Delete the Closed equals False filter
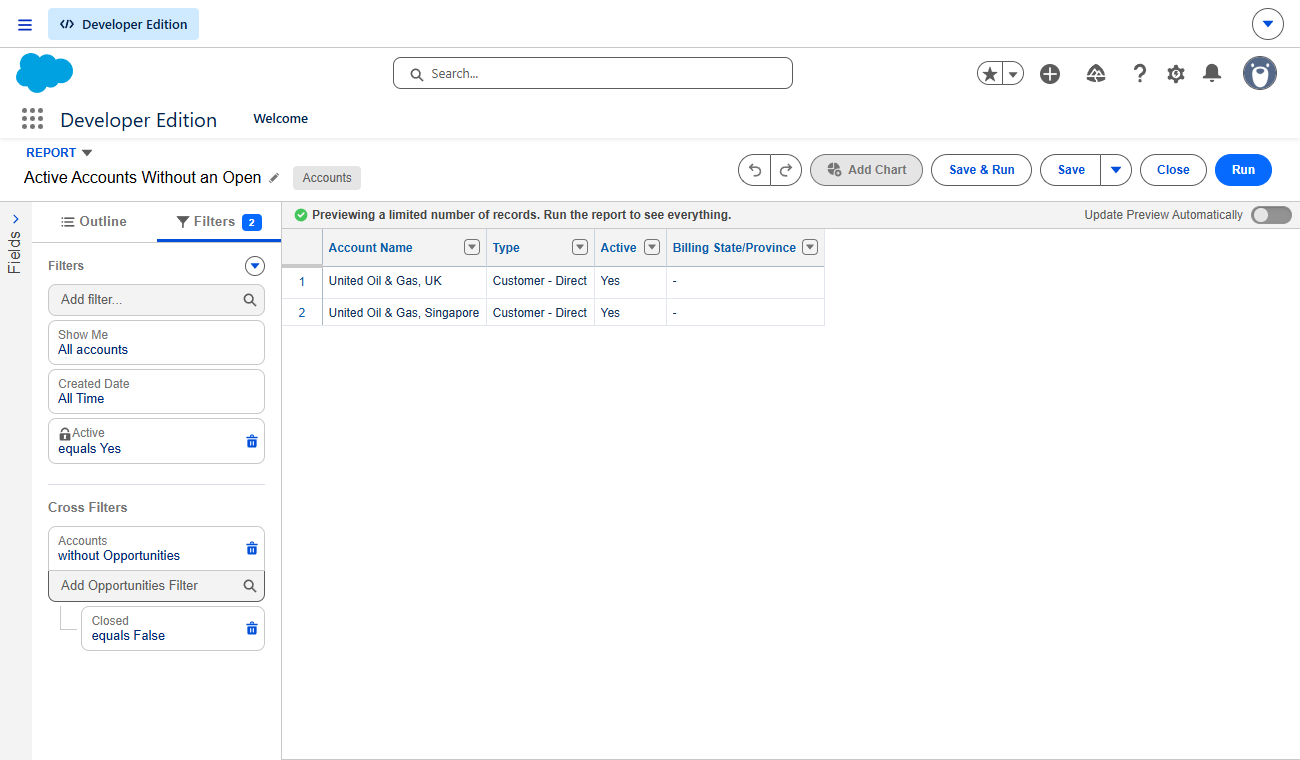 coord(252,628)
